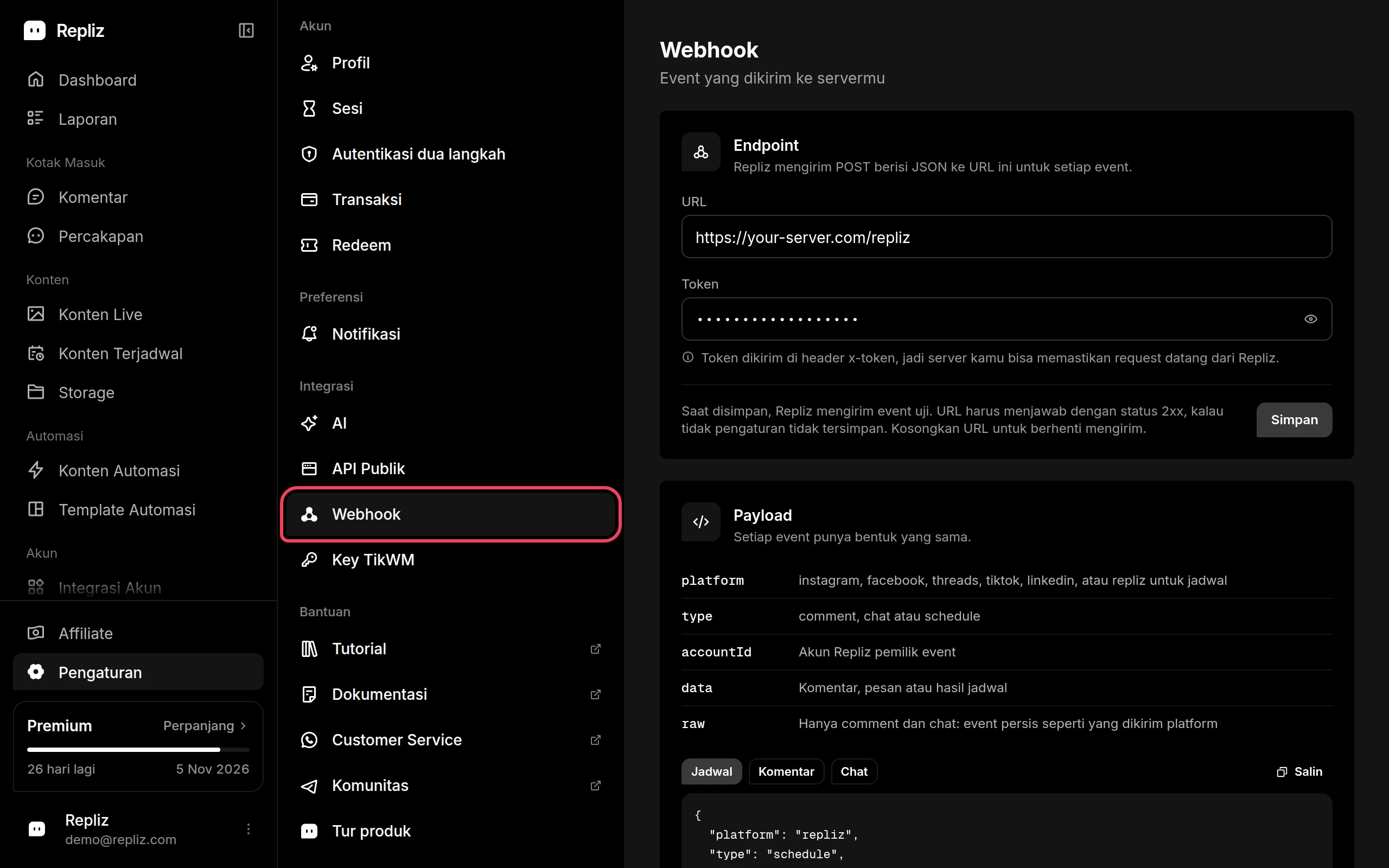Open Sesi sessions settings
Image resolution: width=1389 pixels, height=868 pixels.
pyautogui.click(x=450, y=108)
